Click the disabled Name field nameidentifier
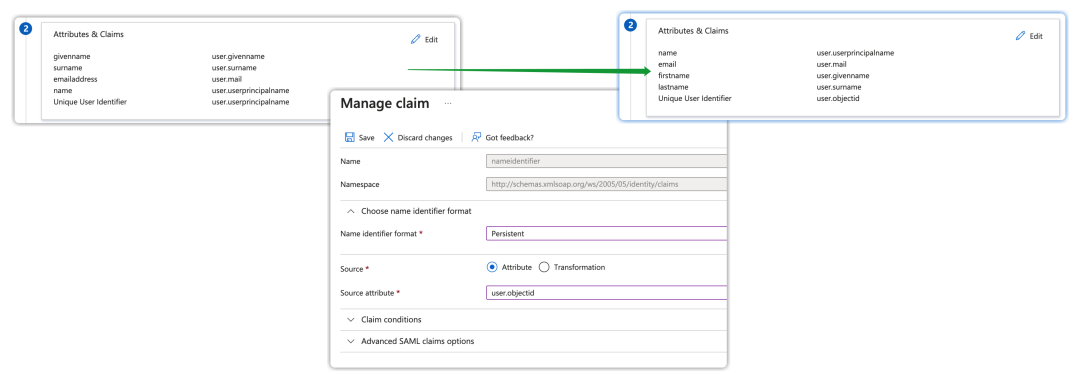The image size is (1080, 374). [607, 161]
